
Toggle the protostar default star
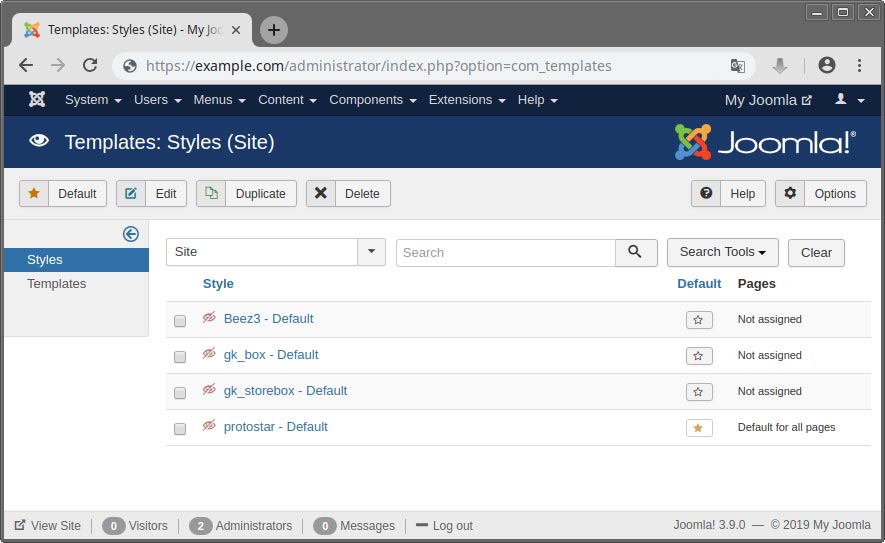click(x=699, y=428)
